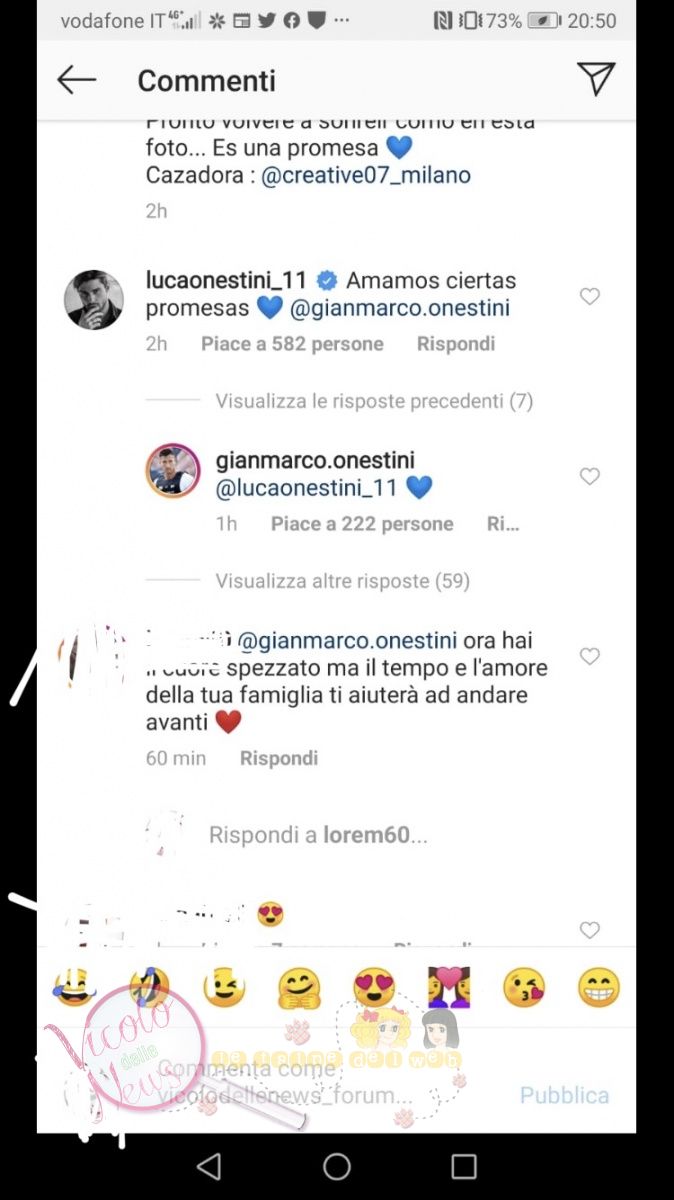The width and height of the screenshot is (674, 1200).
Task: Like lucaonestini_11's comment with the heart
Action: [x=590, y=296]
